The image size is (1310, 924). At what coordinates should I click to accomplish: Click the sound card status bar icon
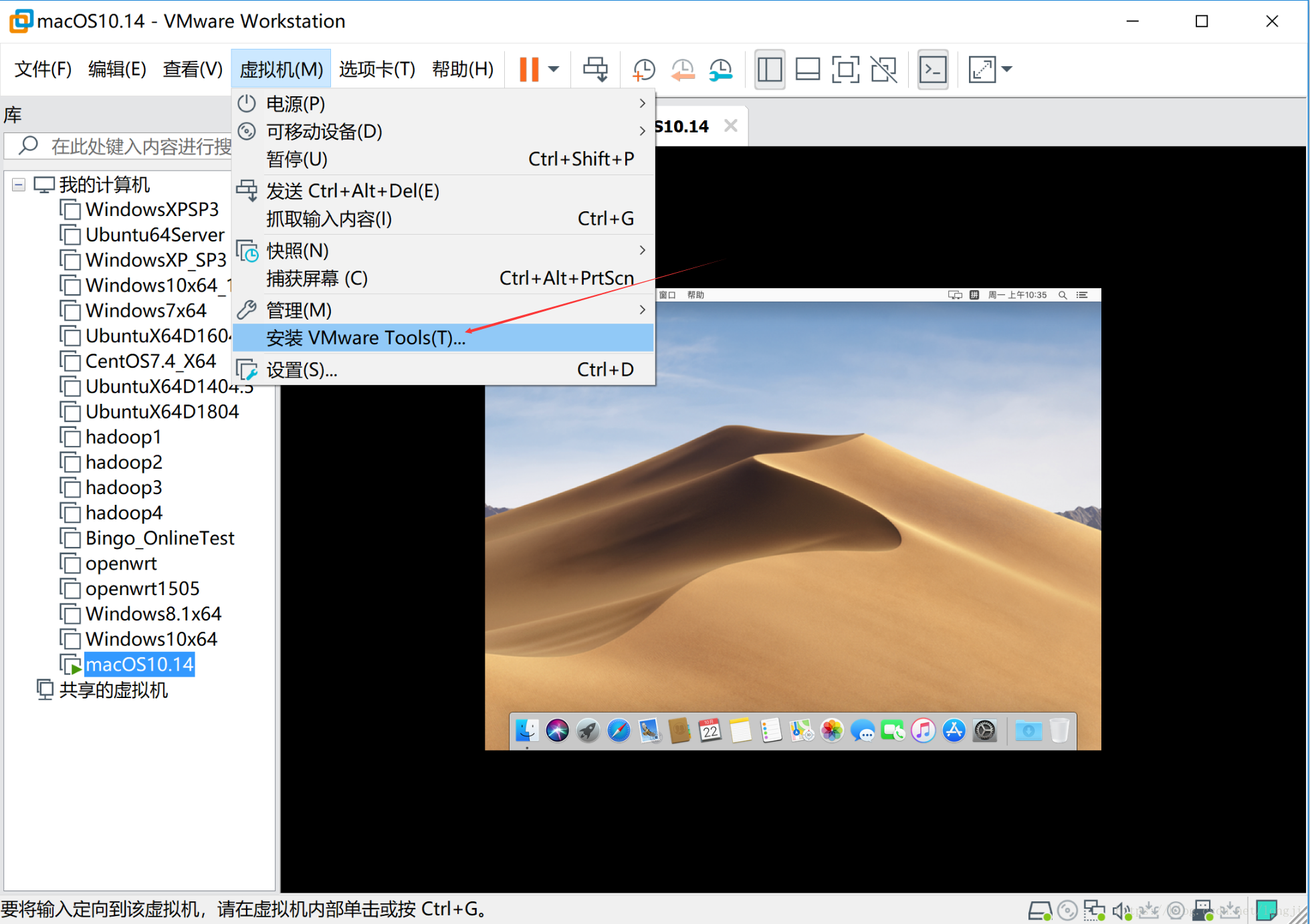pyautogui.click(x=1121, y=910)
